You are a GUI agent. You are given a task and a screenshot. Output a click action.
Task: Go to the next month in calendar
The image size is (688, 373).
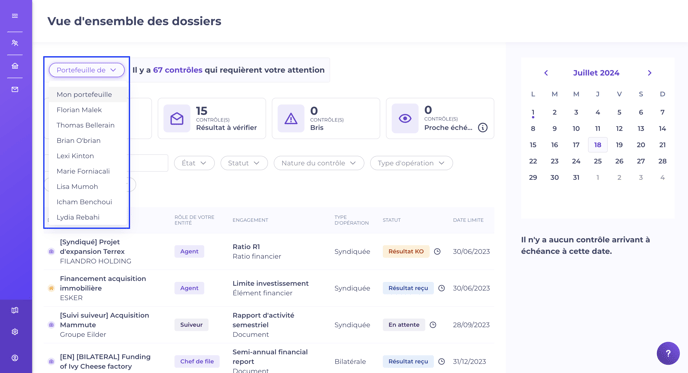coord(649,73)
